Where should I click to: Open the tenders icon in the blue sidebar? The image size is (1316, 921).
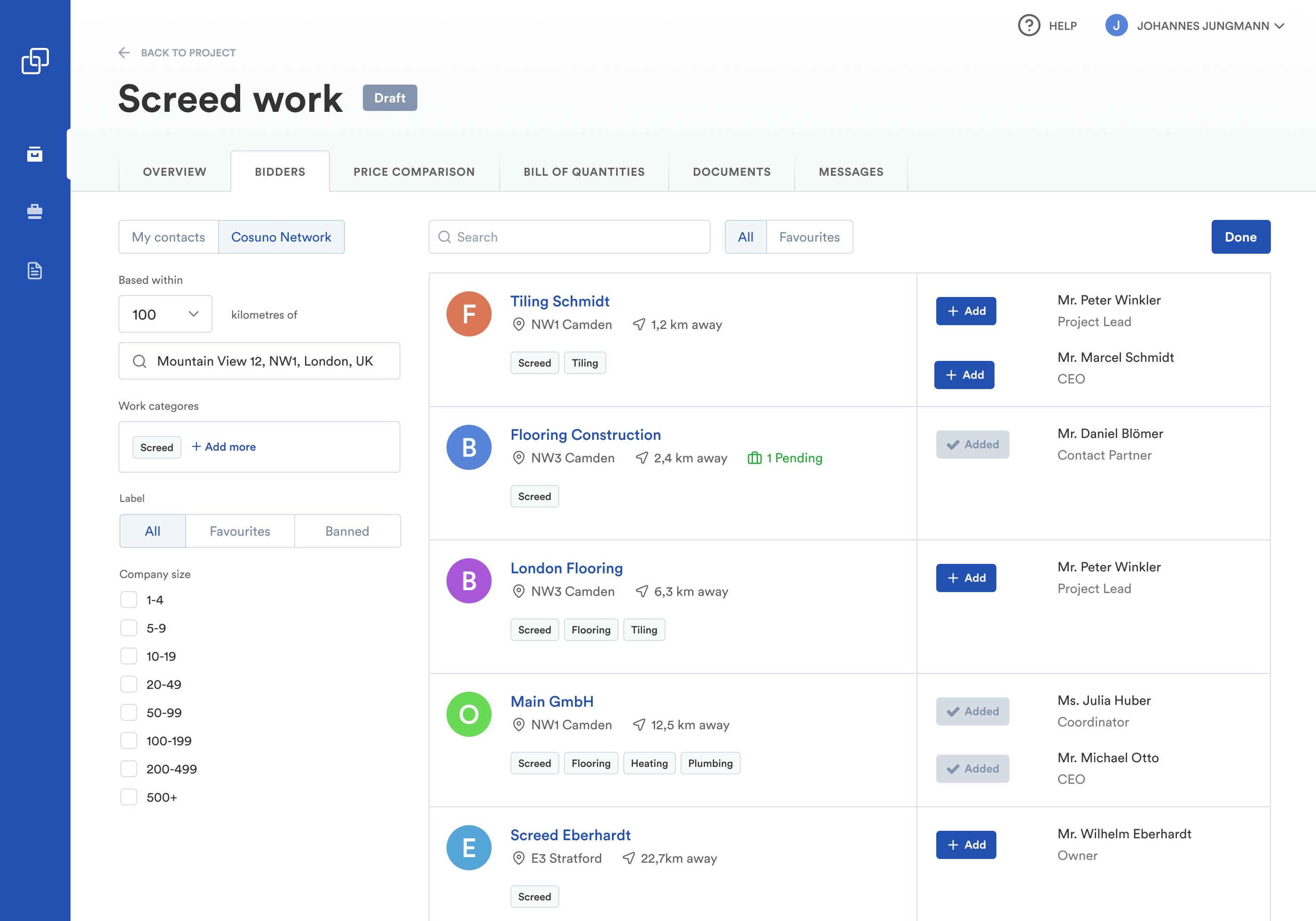tap(35, 154)
